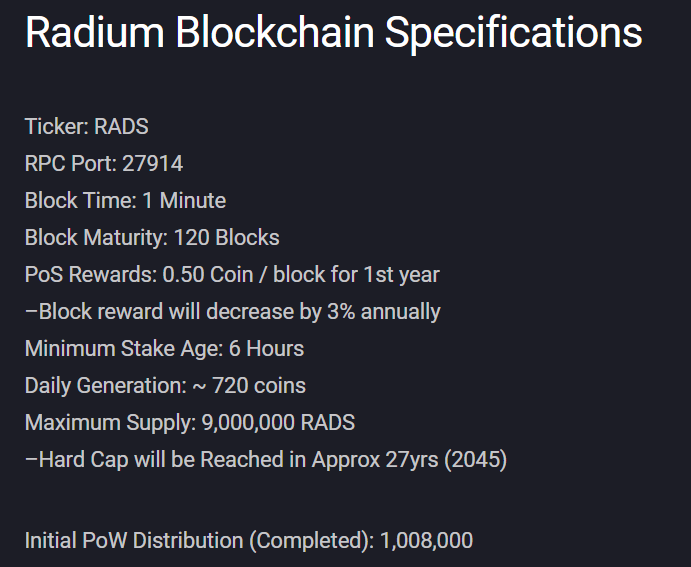Viewport: 691px width, 567px height.
Task: Click the Ticker: RADS line
Action: coord(86,127)
